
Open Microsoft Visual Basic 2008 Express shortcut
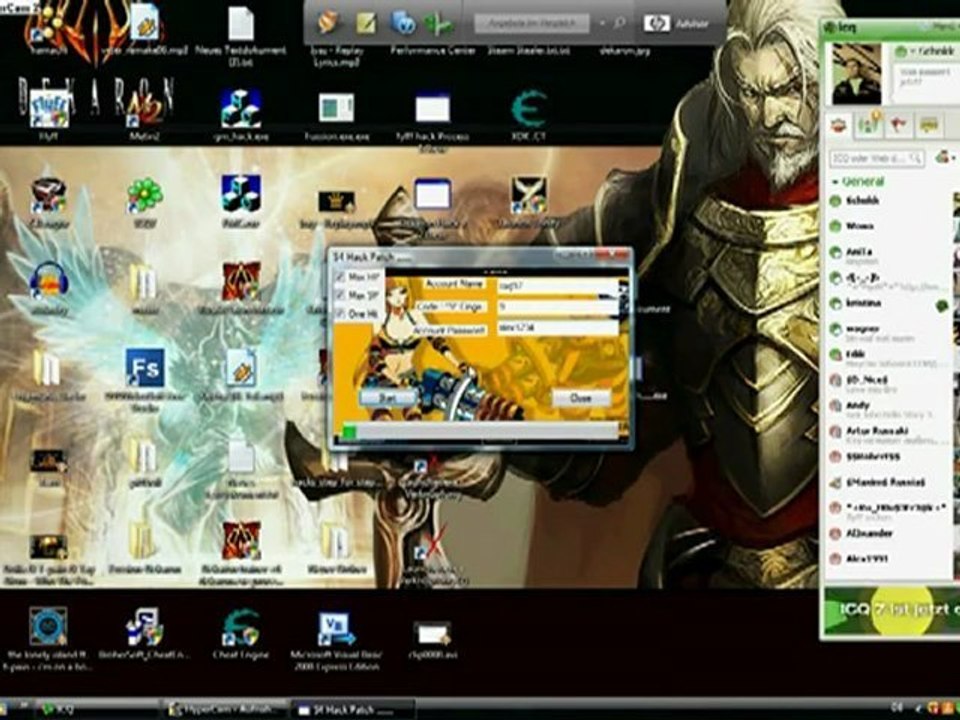pyautogui.click(x=336, y=640)
